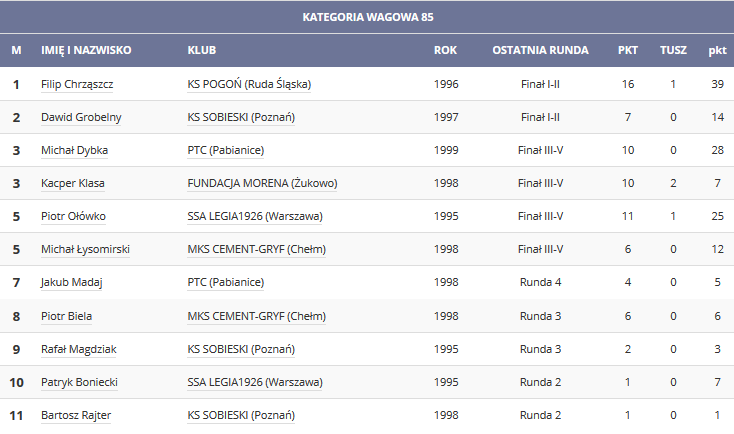Select Runda 3 in Rafał Magdziak row
Screen dimensions: 734x434
click(540, 349)
